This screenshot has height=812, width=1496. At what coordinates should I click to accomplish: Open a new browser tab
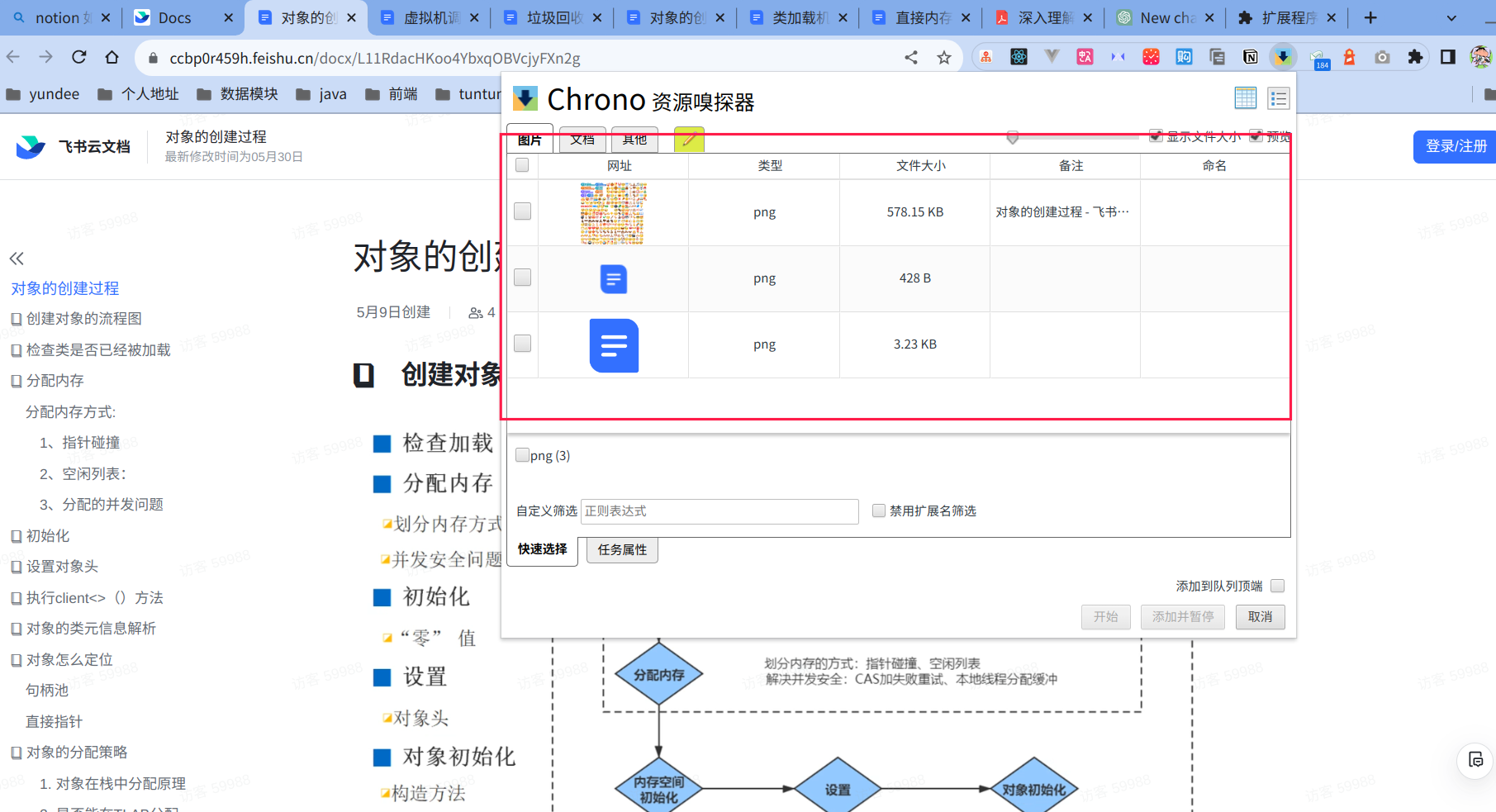1370,17
